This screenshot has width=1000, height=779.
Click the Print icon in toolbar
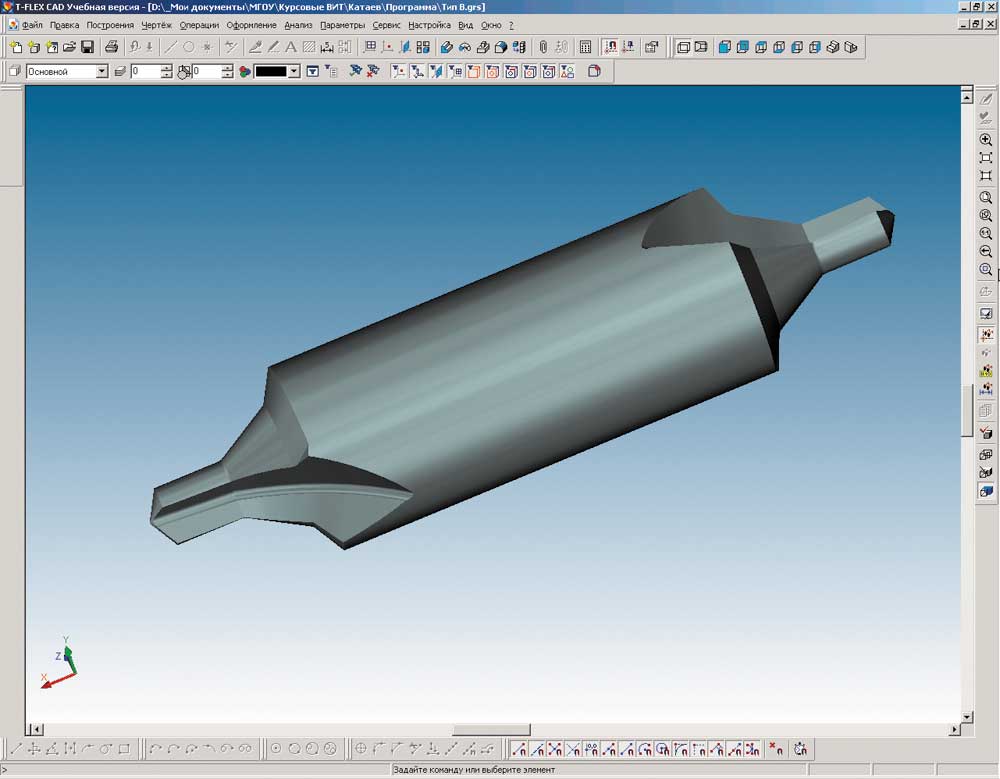[112, 47]
